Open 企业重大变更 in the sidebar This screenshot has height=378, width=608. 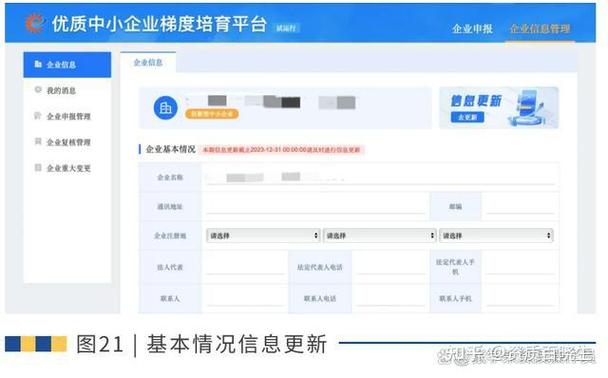point(69,168)
